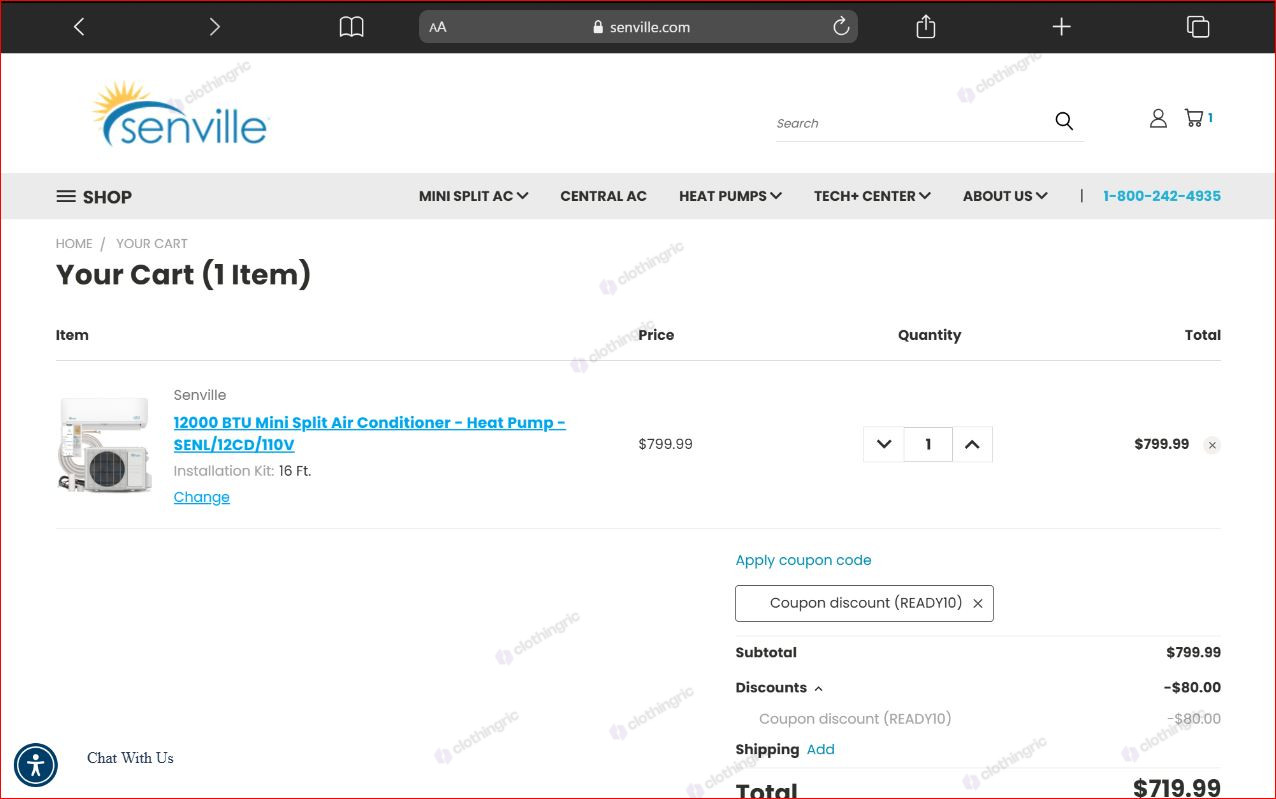Collapse the Discounts section
Screen dimensions: 1276x799
coord(779,688)
